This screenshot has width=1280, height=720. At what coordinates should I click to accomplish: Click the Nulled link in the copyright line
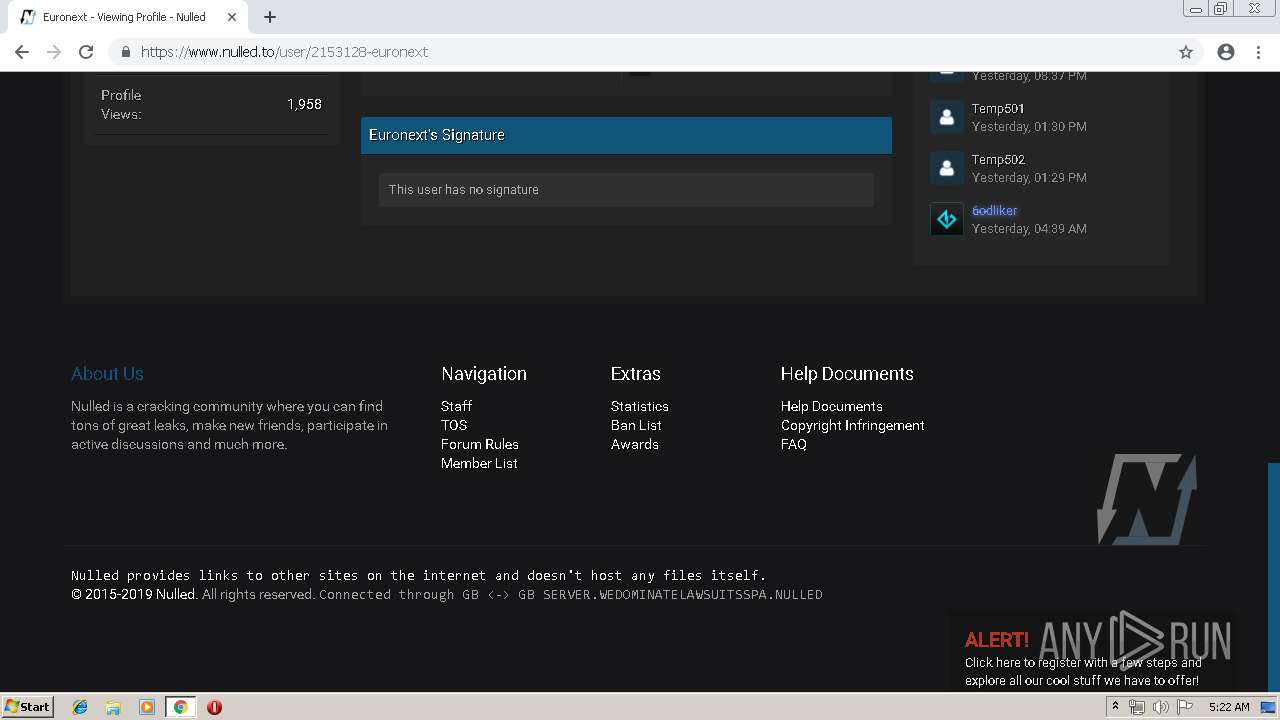click(176, 594)
